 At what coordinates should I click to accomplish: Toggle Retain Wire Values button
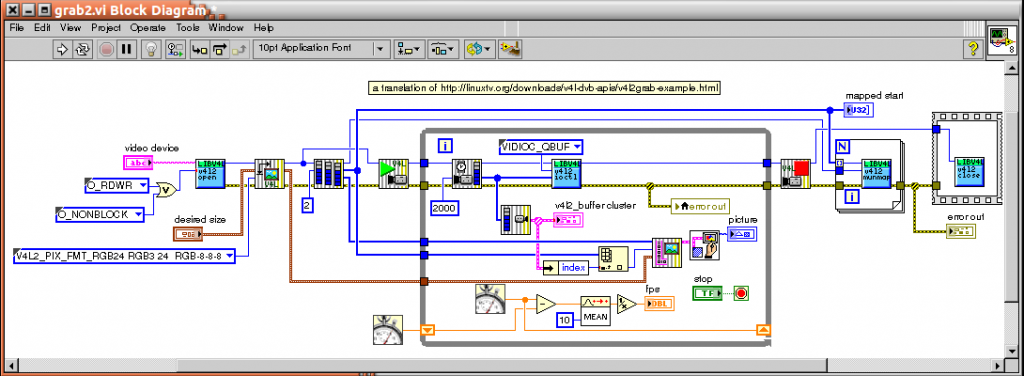click(x=175, y=49)
